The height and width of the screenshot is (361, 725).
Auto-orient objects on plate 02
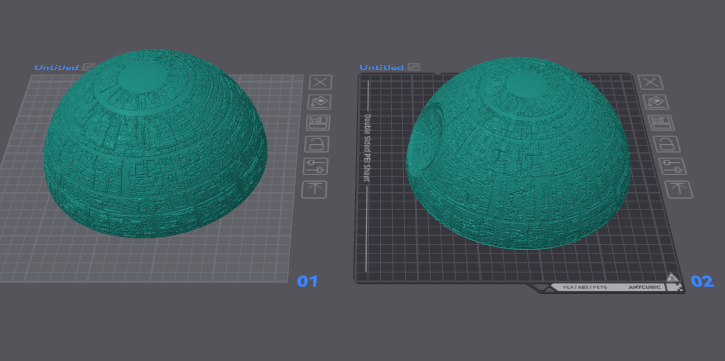656,102
